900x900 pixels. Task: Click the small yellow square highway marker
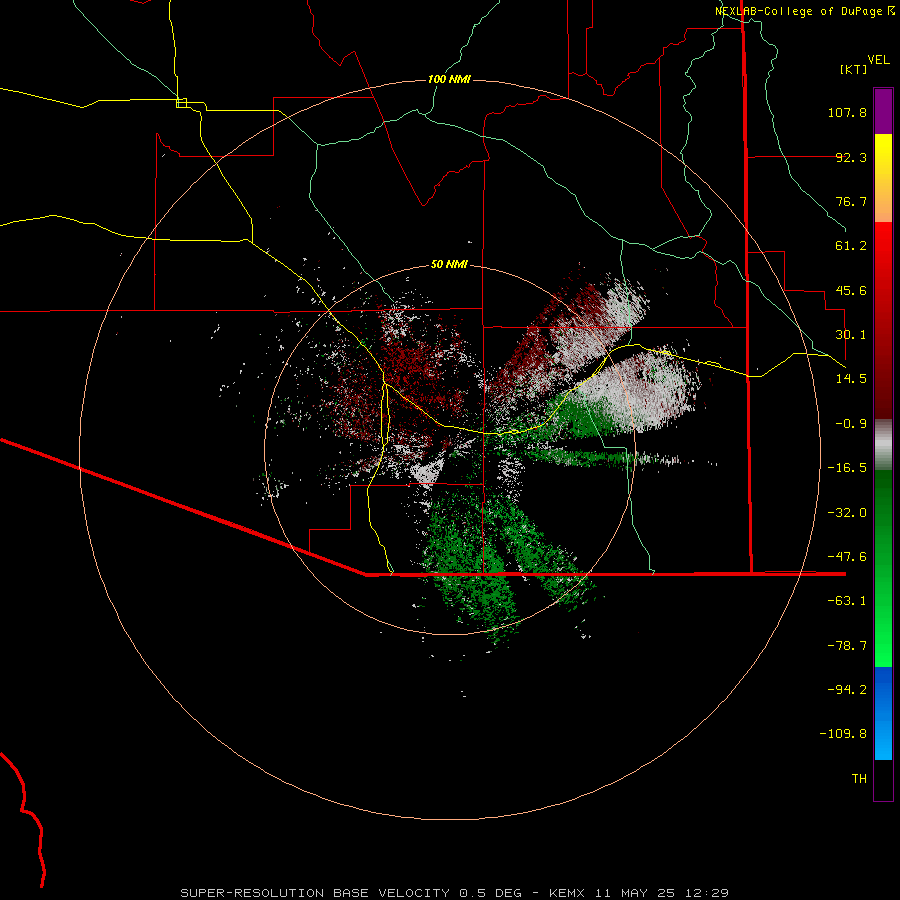(181, 103)
